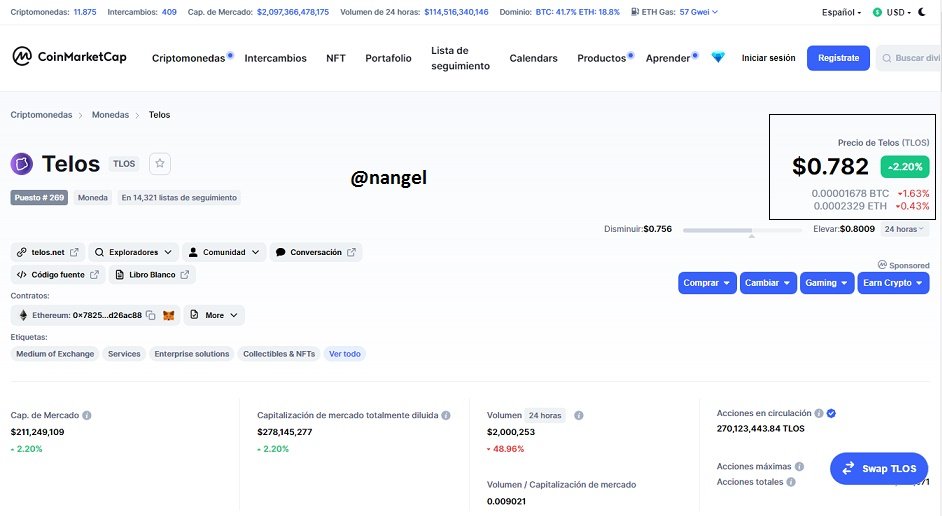The image size is (942, 516).
Task: Show info icon for Acciones totales
Action: tap(791, 482)
